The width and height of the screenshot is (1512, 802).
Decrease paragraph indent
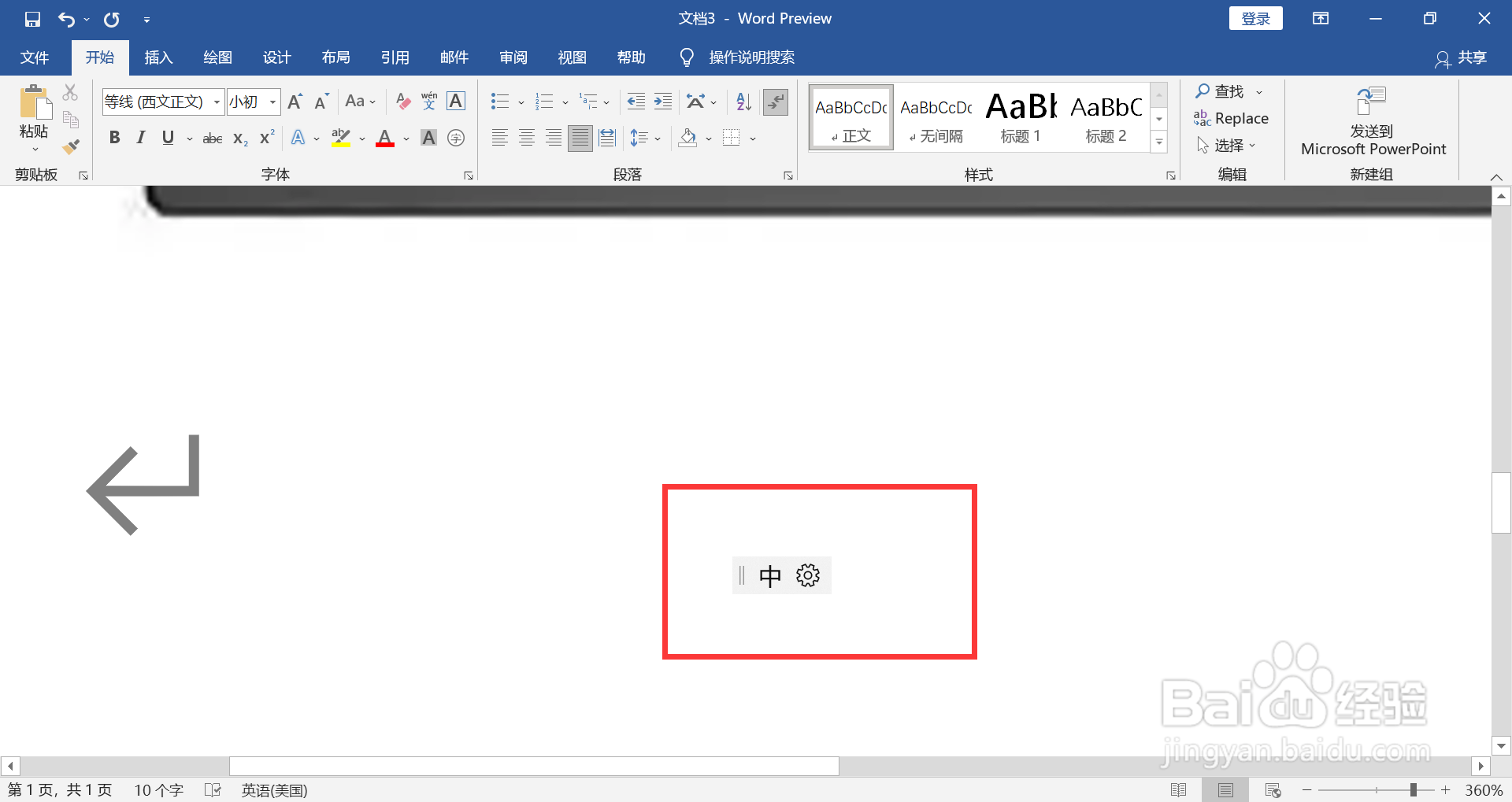(x=636, y=102)
